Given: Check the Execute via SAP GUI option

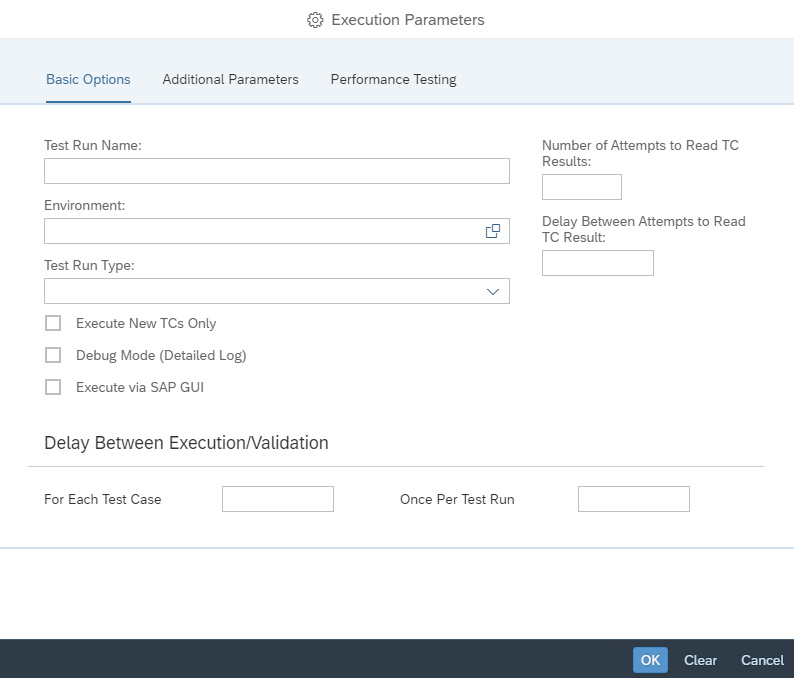Looking at the screenshot, I should 53,387.
